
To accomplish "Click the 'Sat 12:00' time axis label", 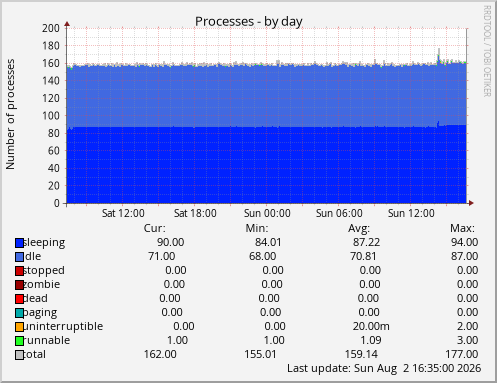I will pyautogui.click(x=123, y=213).
